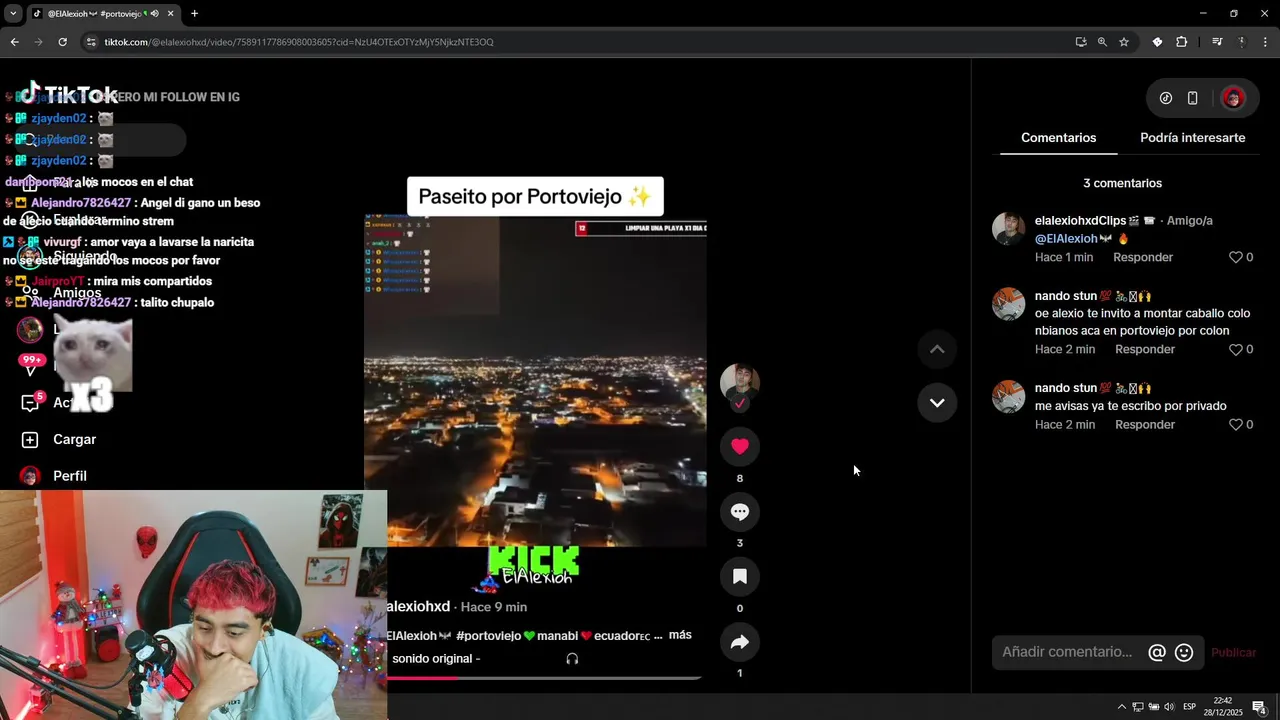The height and width of the screenshot is (720, 1280).
Task: Open the creator's avatar beside the video
Action: click(740, 384)
